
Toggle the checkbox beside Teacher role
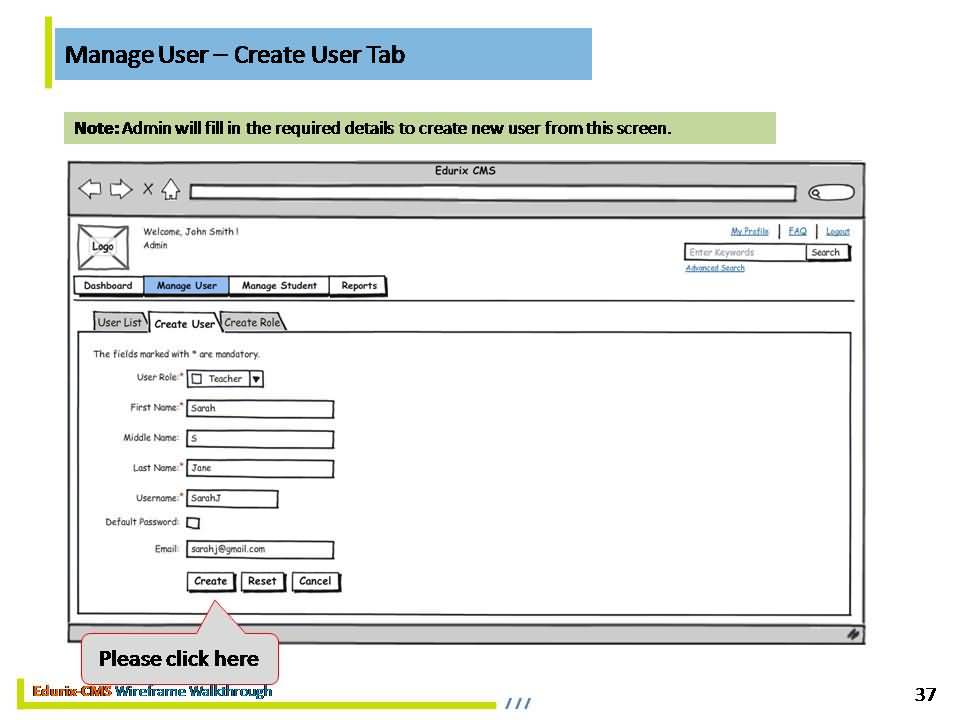pyautogui.click(x=197, y=379)
